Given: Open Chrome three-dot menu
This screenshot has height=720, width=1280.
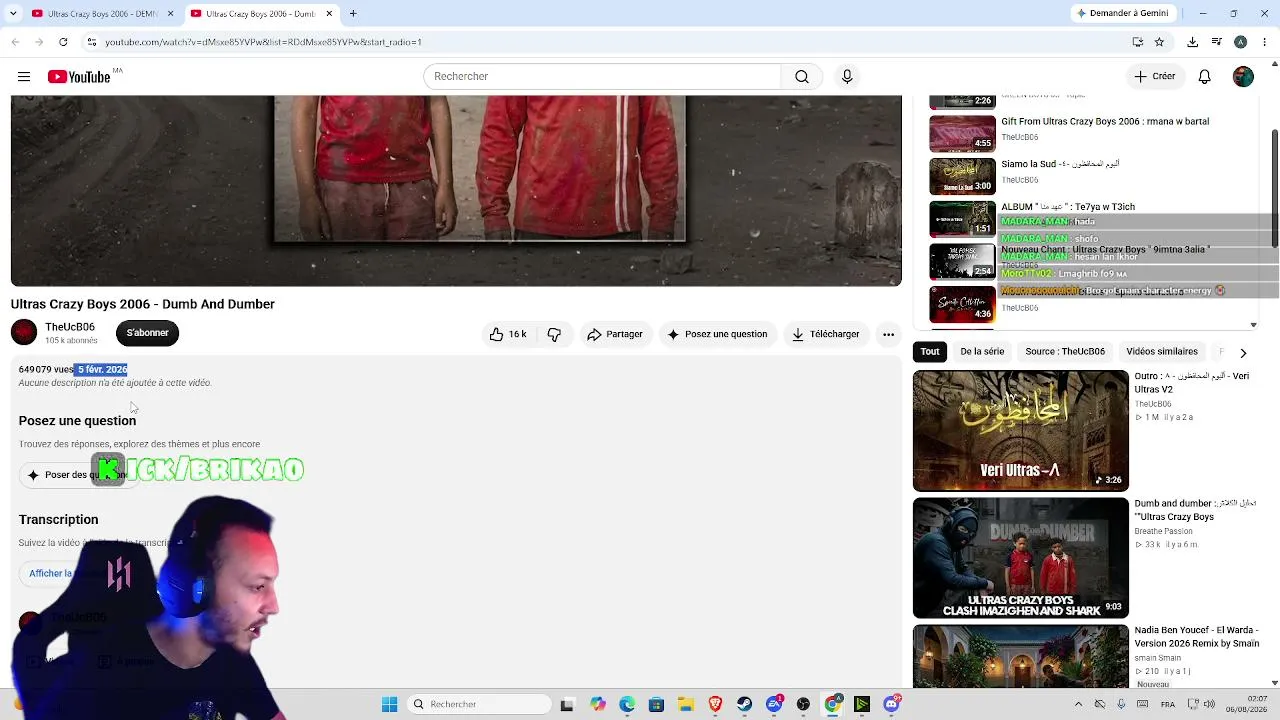Looking at the screenshot, I should tap(1264, 42).
